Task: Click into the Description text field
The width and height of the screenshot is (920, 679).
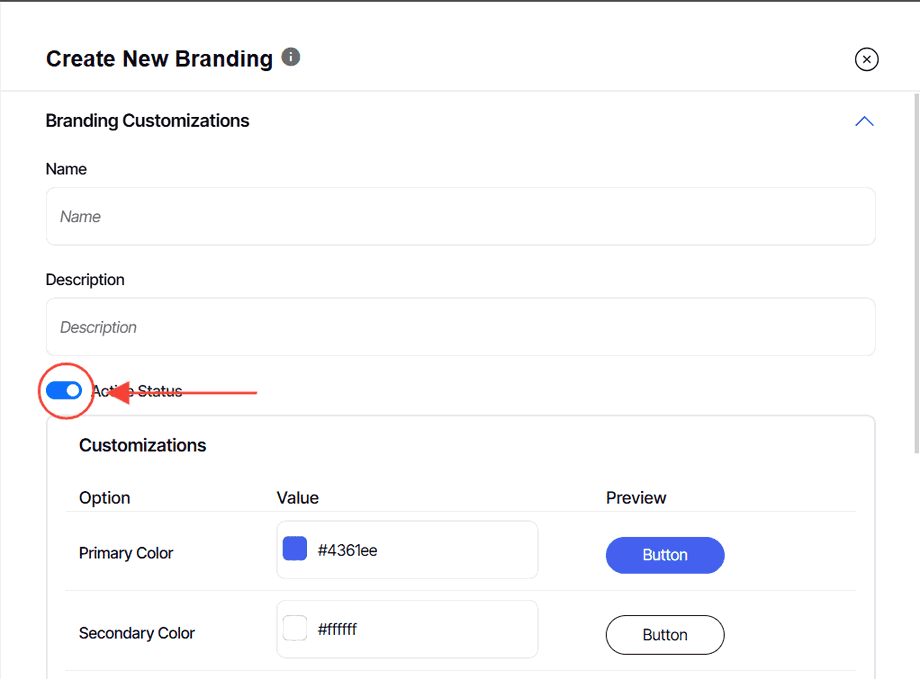Action: [460, 327]
